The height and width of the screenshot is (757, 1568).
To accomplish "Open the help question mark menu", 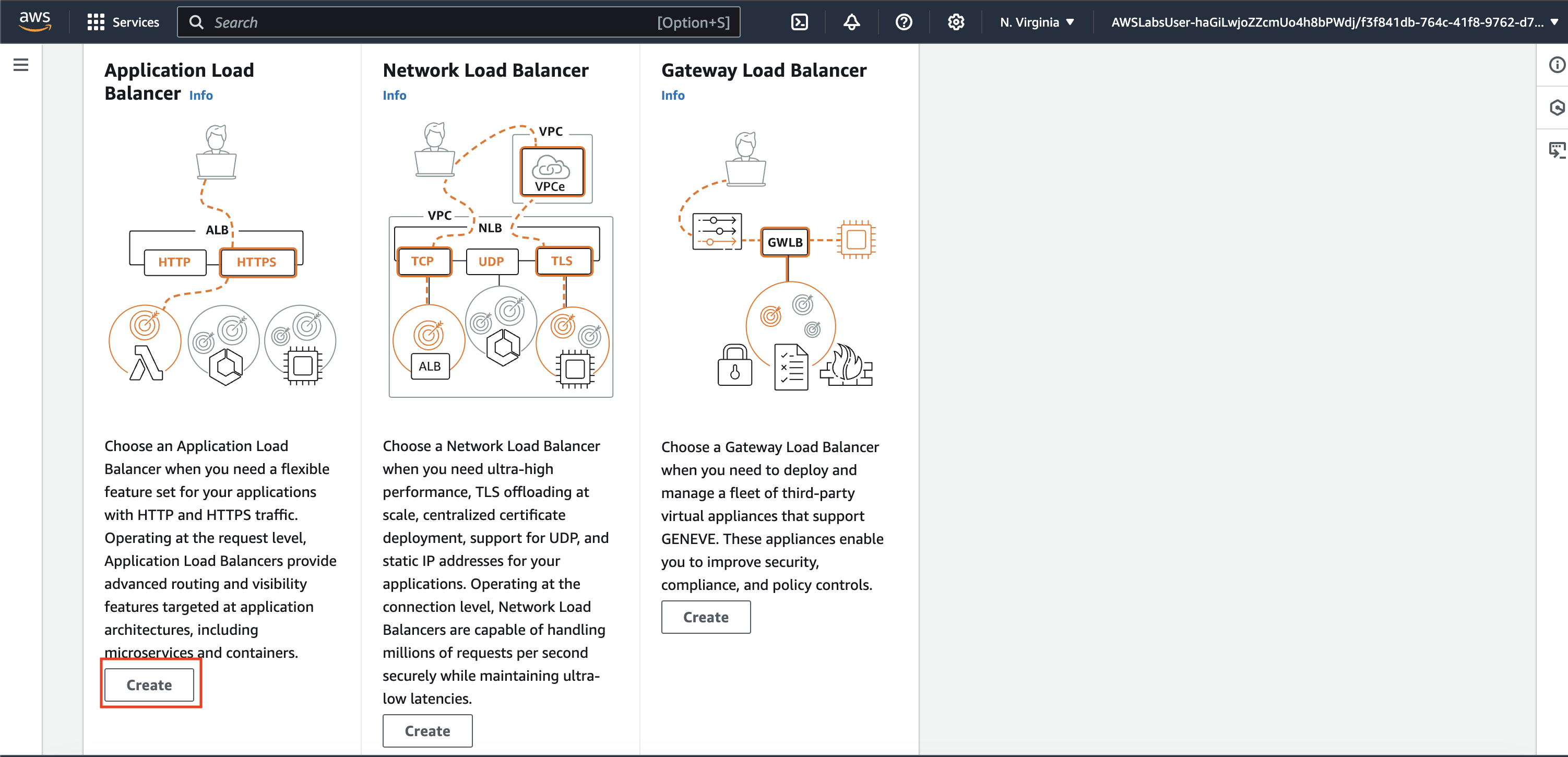I will coord(904,22).
